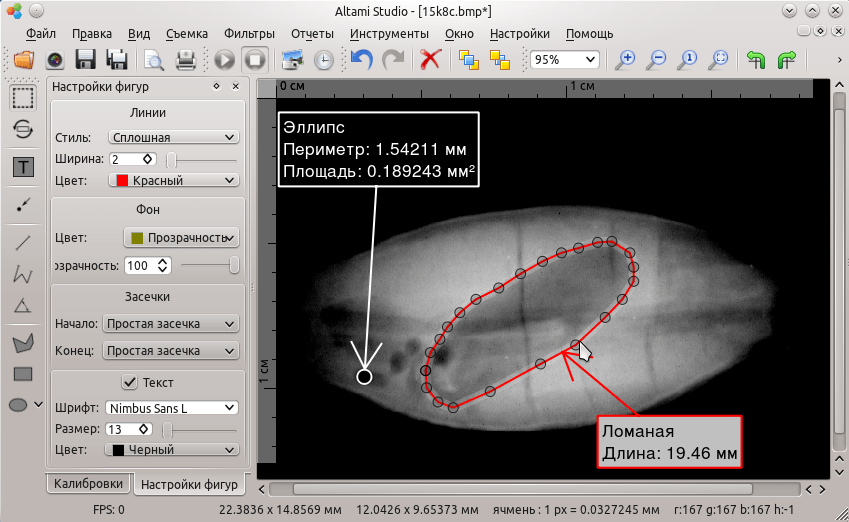This screenshot has width=849, height=522.
Task: Click the transparency slider
Action: pyautogui.click(x=210, y=265)
